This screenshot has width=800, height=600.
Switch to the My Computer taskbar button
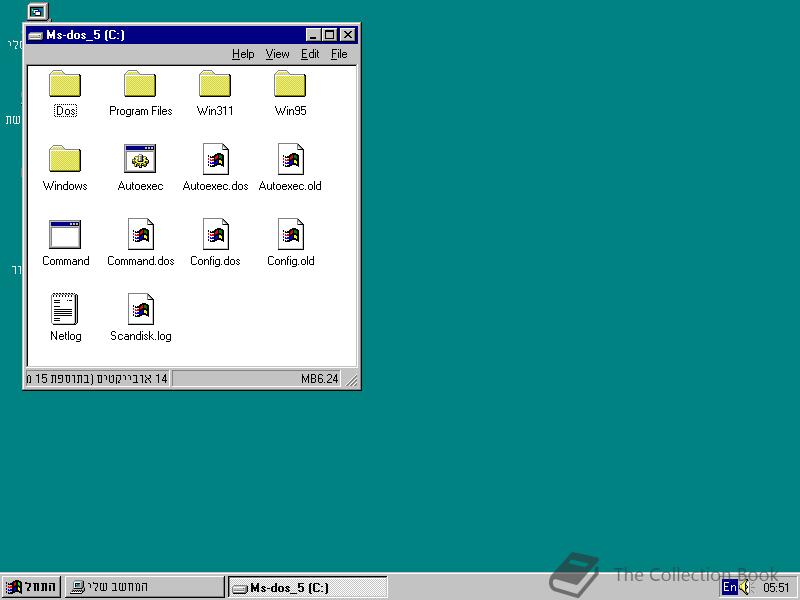tap(144, 587)
